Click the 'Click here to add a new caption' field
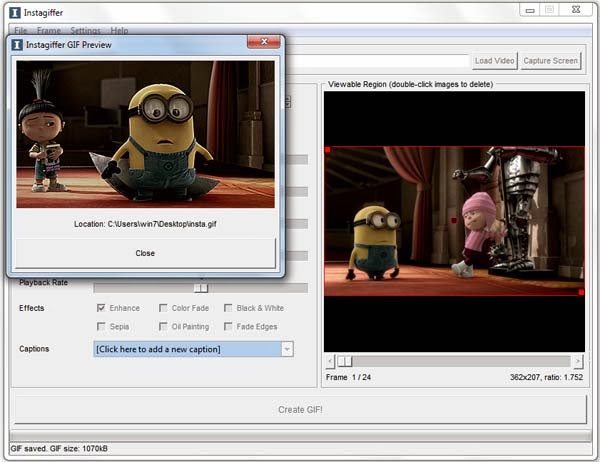Viewport: 600px width, 462px height. [188, 349]
